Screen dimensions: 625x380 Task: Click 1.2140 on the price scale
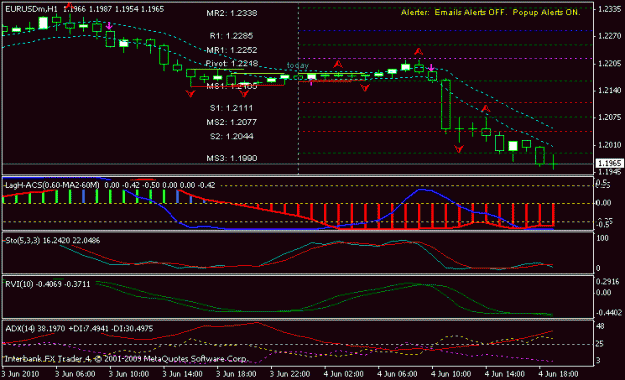coord(610,91)
